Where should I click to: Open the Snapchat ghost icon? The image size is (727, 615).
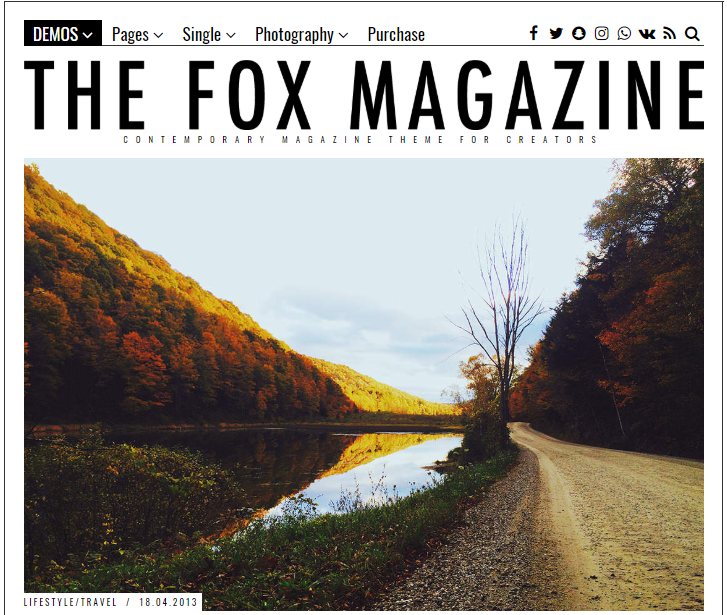579,33
